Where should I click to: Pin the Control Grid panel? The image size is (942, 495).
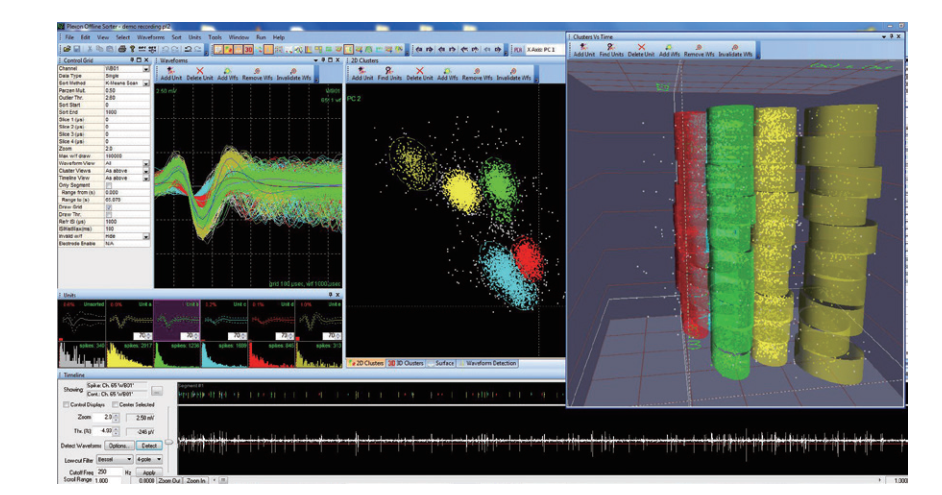(x=132, y=60)
